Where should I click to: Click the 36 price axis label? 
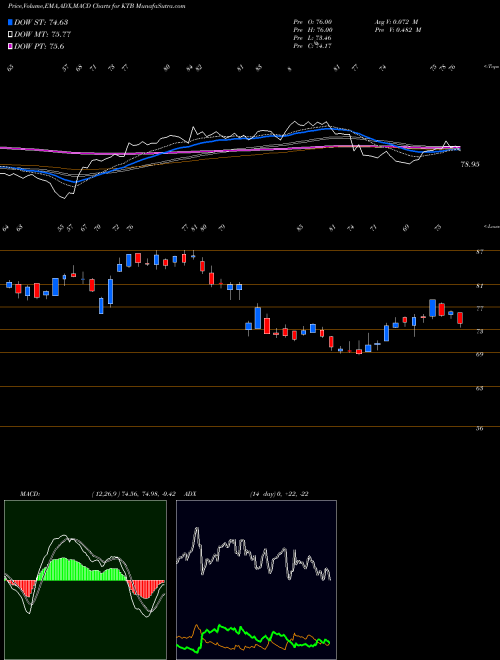(479, 429)
